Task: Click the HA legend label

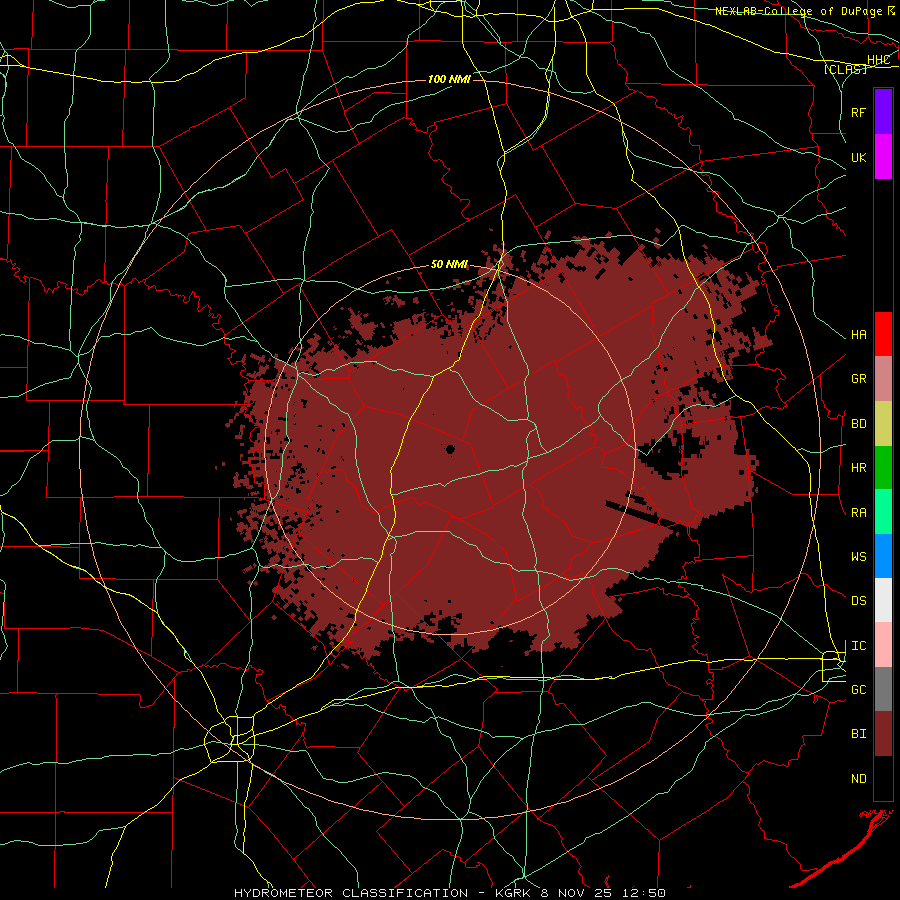Action: [x=858, y=335]
